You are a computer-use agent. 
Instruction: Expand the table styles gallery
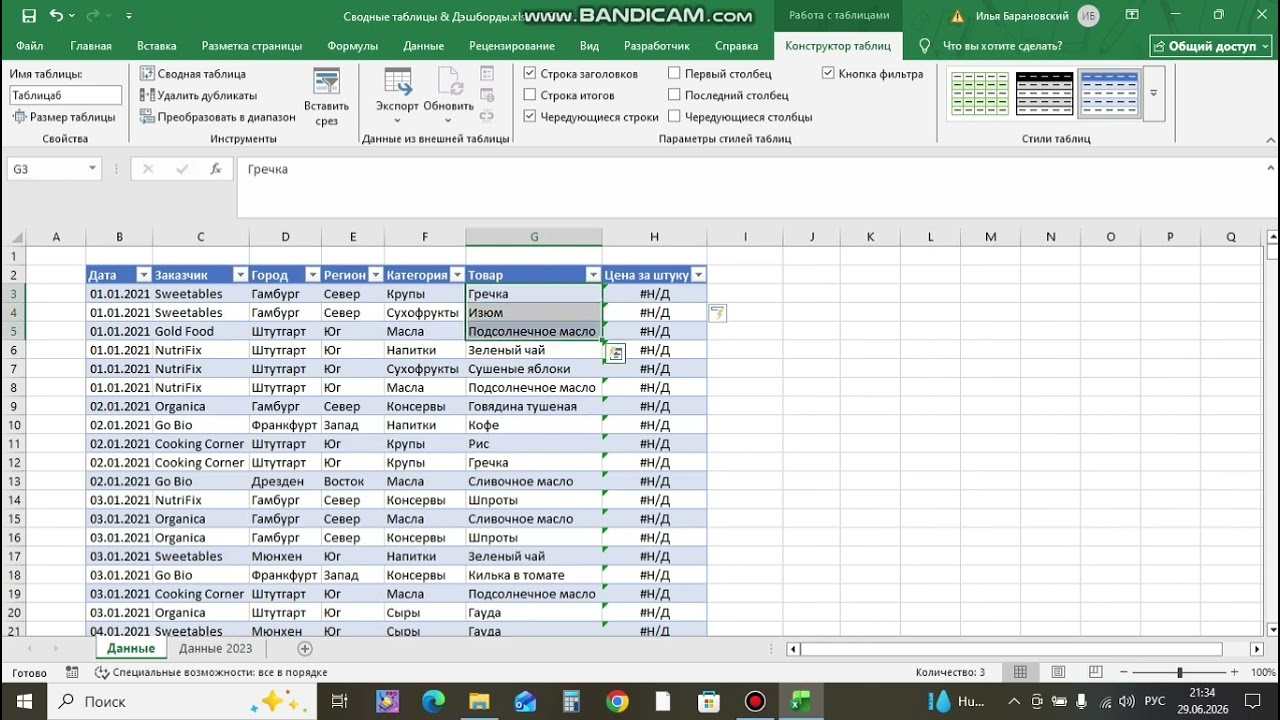point(1154,94)
